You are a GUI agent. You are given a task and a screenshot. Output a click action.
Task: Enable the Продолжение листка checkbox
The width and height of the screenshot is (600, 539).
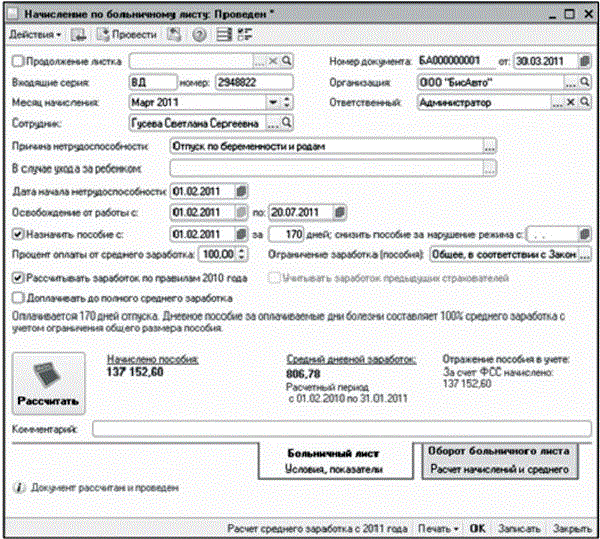click(16, 62)
